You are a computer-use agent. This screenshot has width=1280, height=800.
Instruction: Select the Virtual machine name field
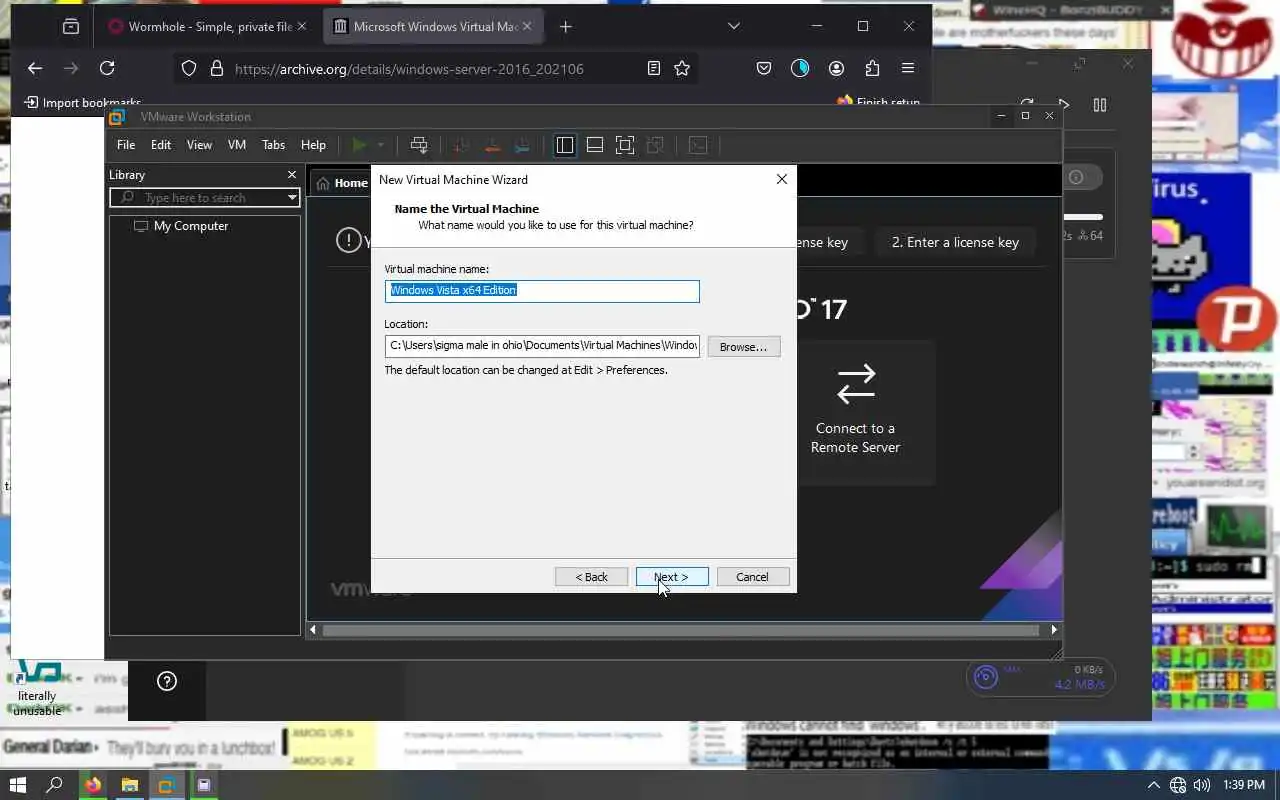tap(542, 291)
